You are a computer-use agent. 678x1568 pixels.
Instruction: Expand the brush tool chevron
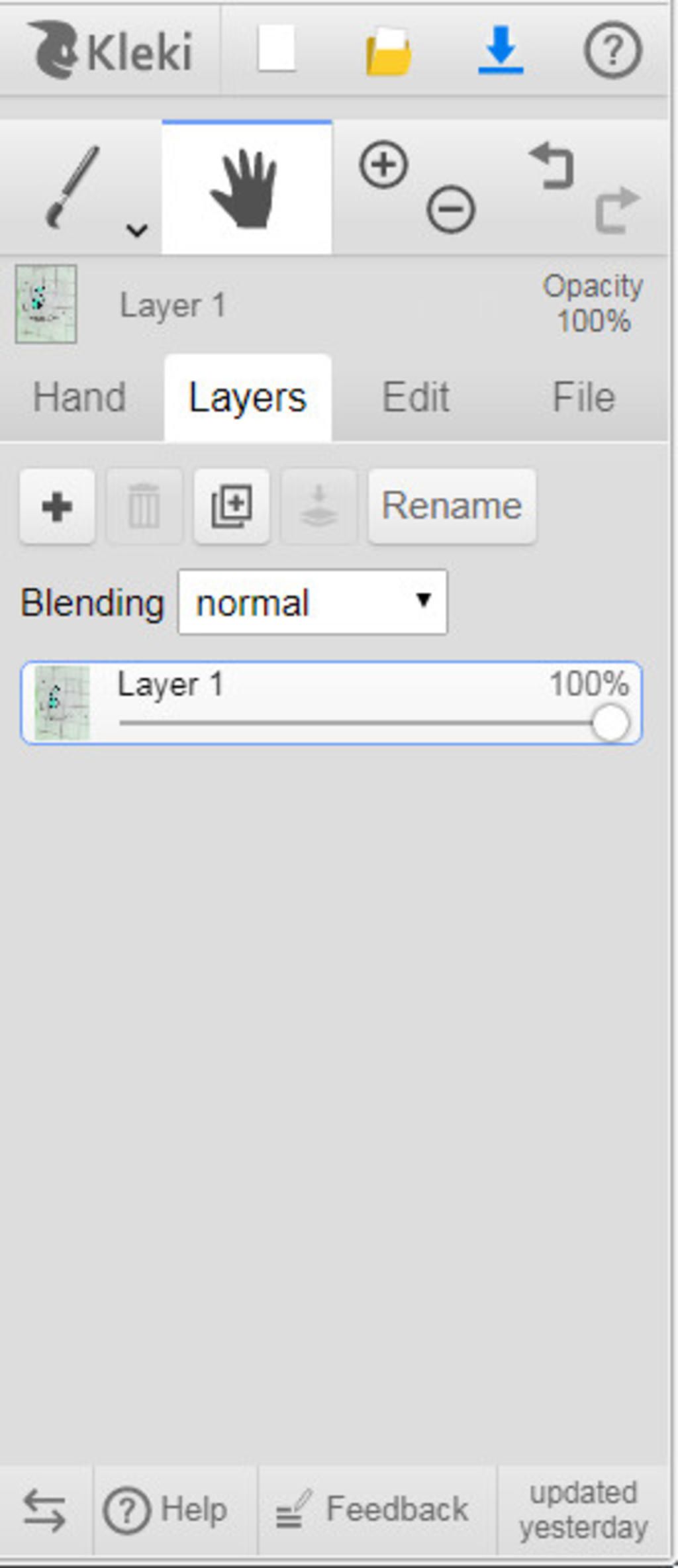[137, 230]
